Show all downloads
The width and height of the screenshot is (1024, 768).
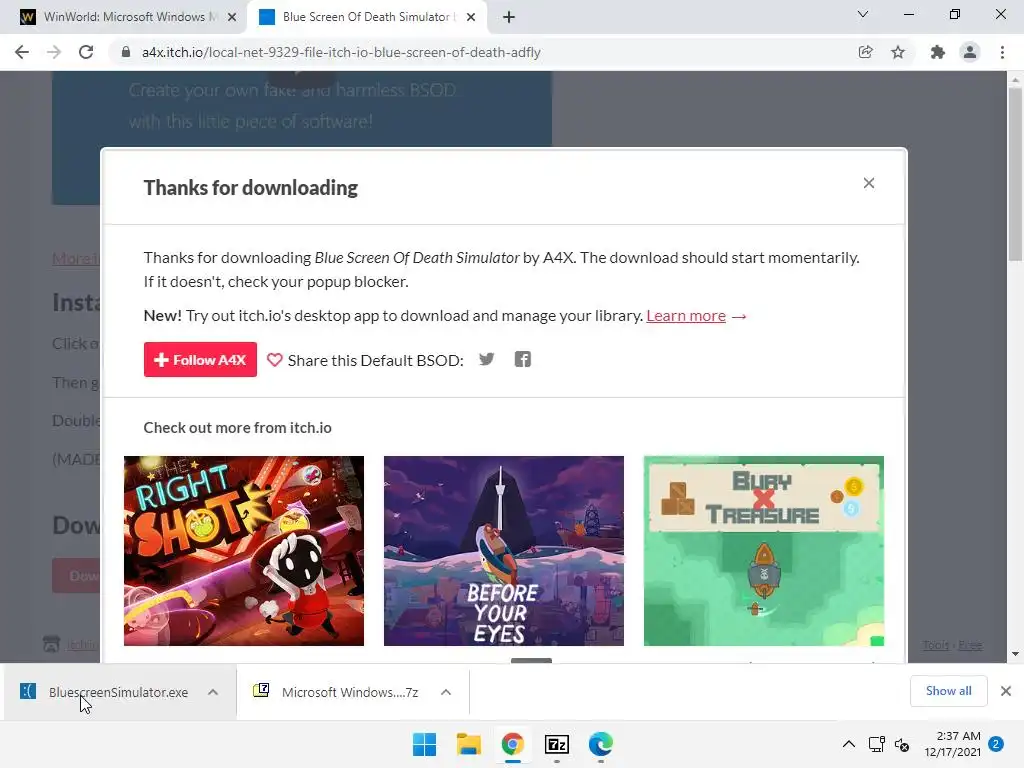tap(948, 691)
